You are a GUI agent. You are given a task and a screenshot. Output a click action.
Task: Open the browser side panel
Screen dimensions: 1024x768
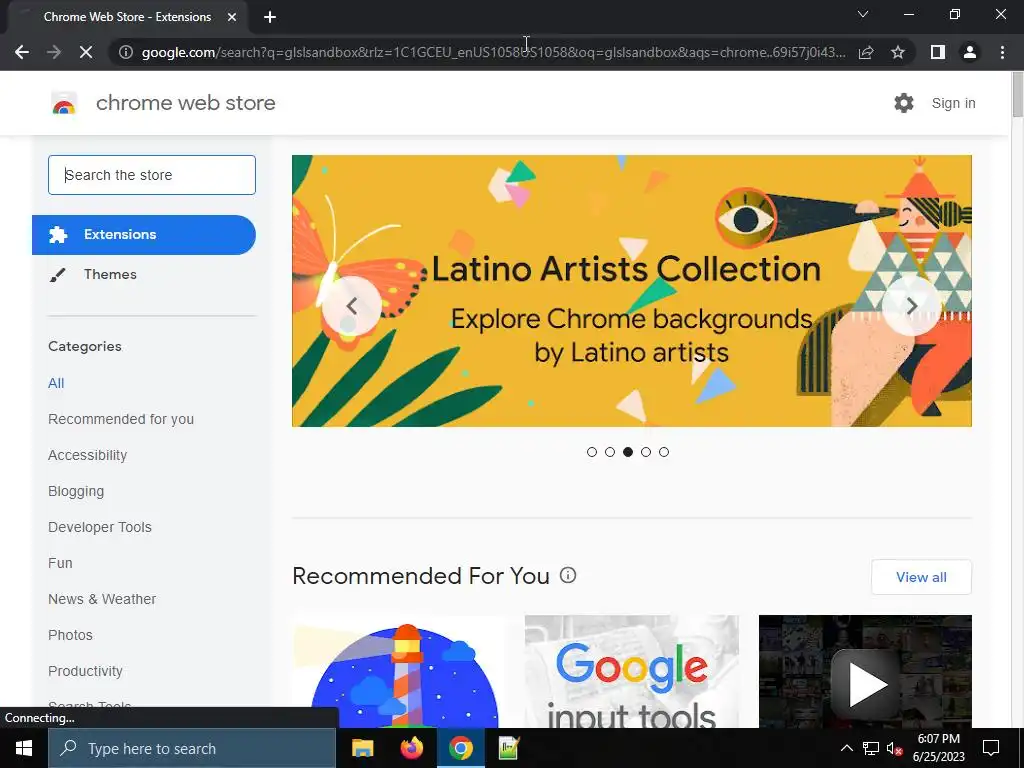tap(938, 52)
